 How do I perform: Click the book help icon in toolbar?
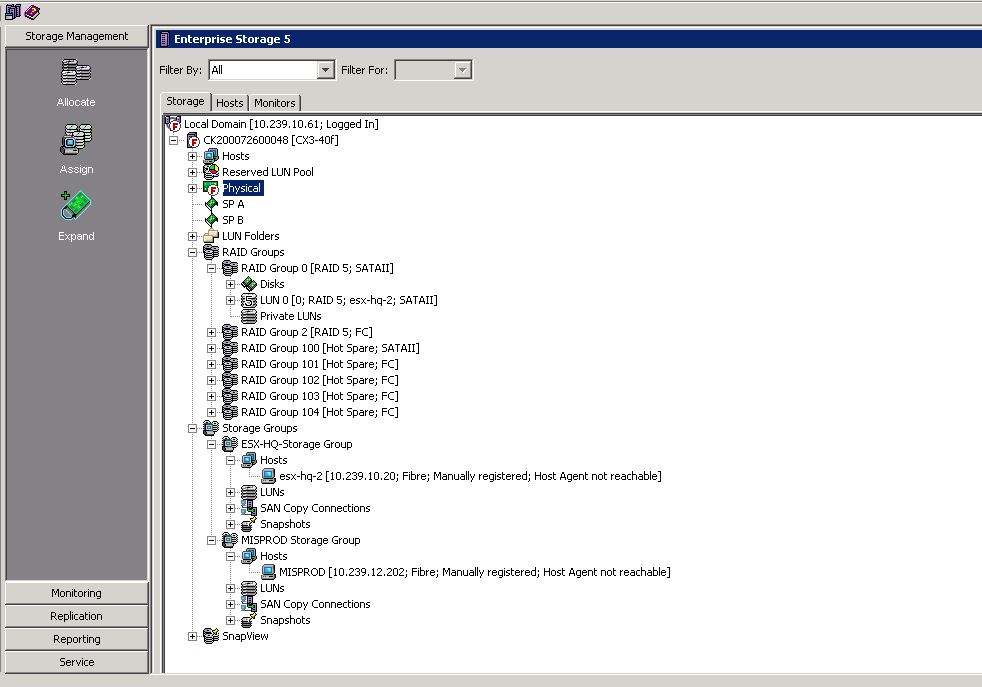click(x=32, y=11)
